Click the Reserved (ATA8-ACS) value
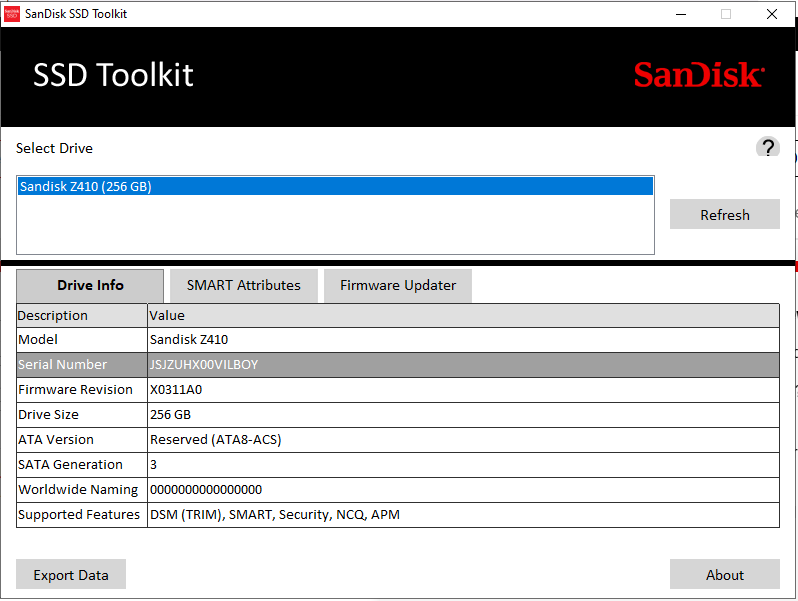 tap(463, 439)
